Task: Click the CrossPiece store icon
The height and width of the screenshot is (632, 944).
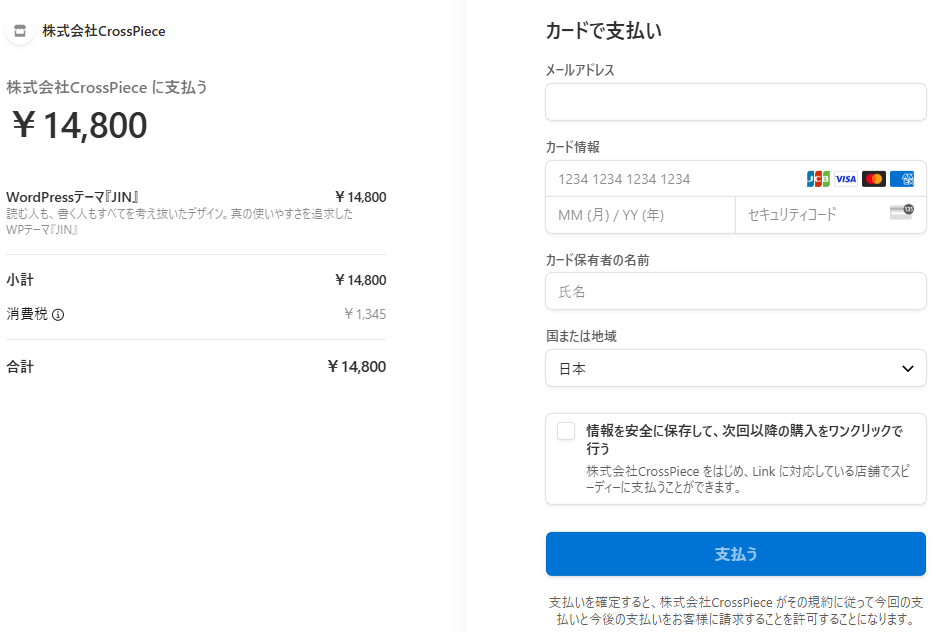Action: [x=20, y=31]
